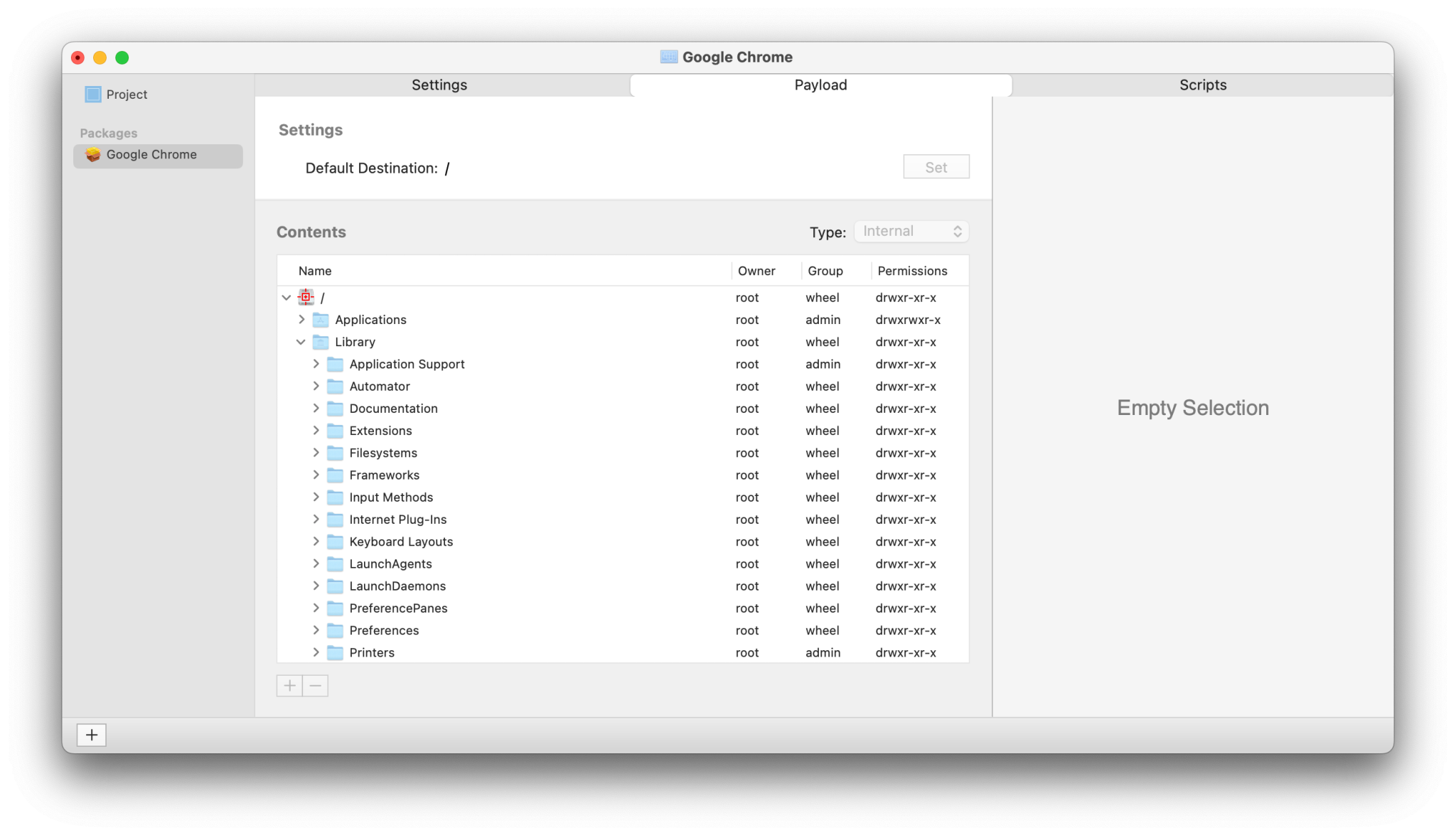Expand the Application Support folder
The height and width of the screenshot is (835, 1456).
(316, 364)
